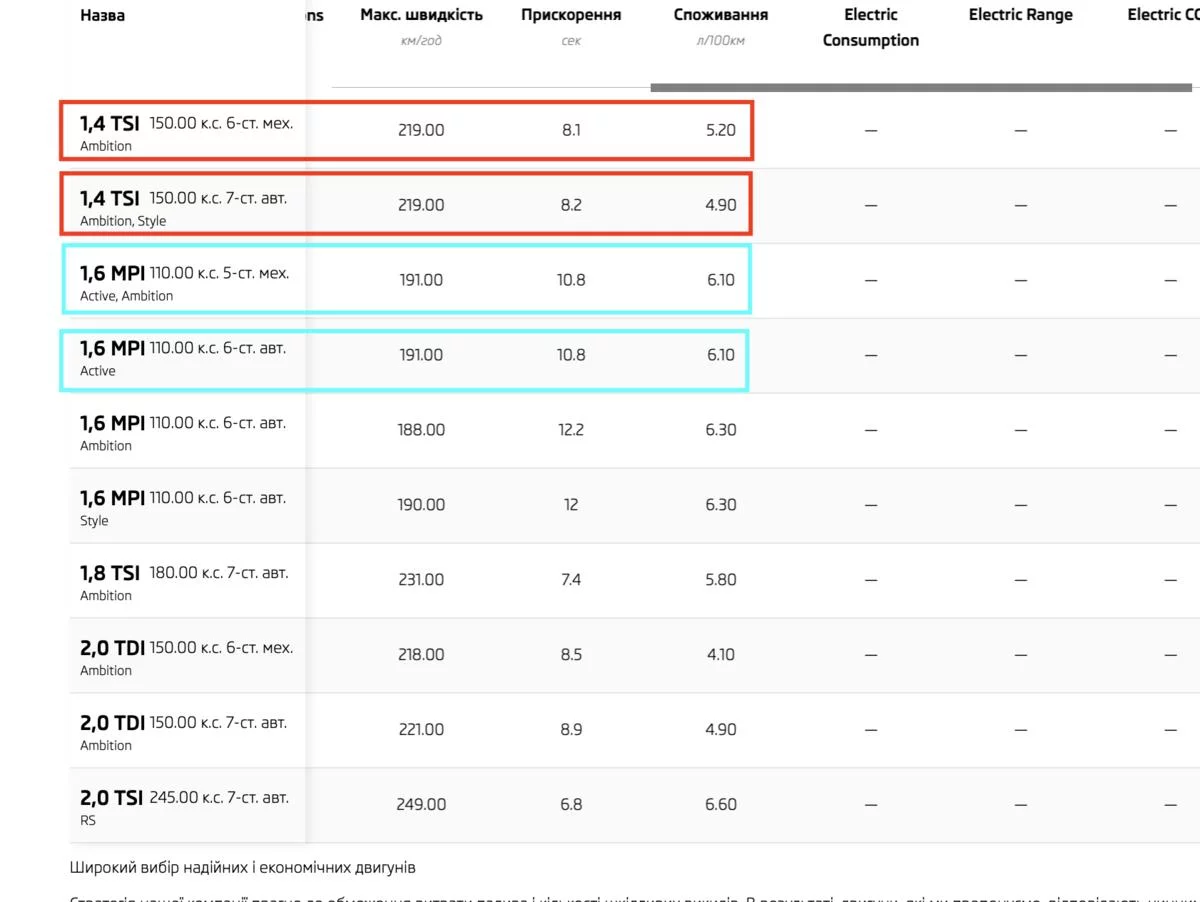Click the Electric Range column header
This screenshot has width=1200, height=902.
click(1020, 16)
